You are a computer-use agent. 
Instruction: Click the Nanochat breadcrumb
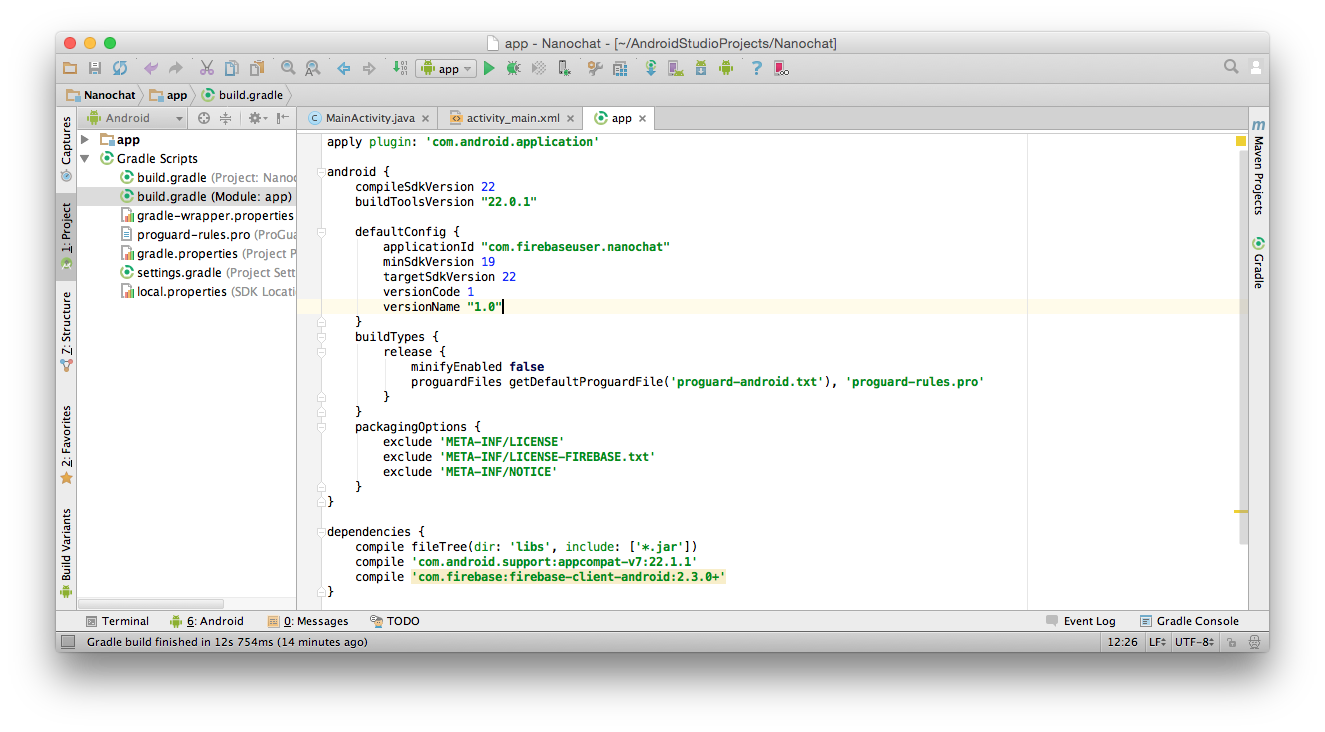[101, 95]
